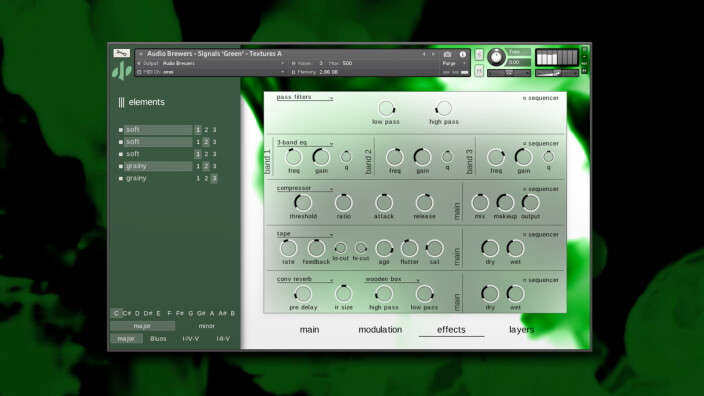Enable sequencer for conv reverb

[x=541, y=280]
